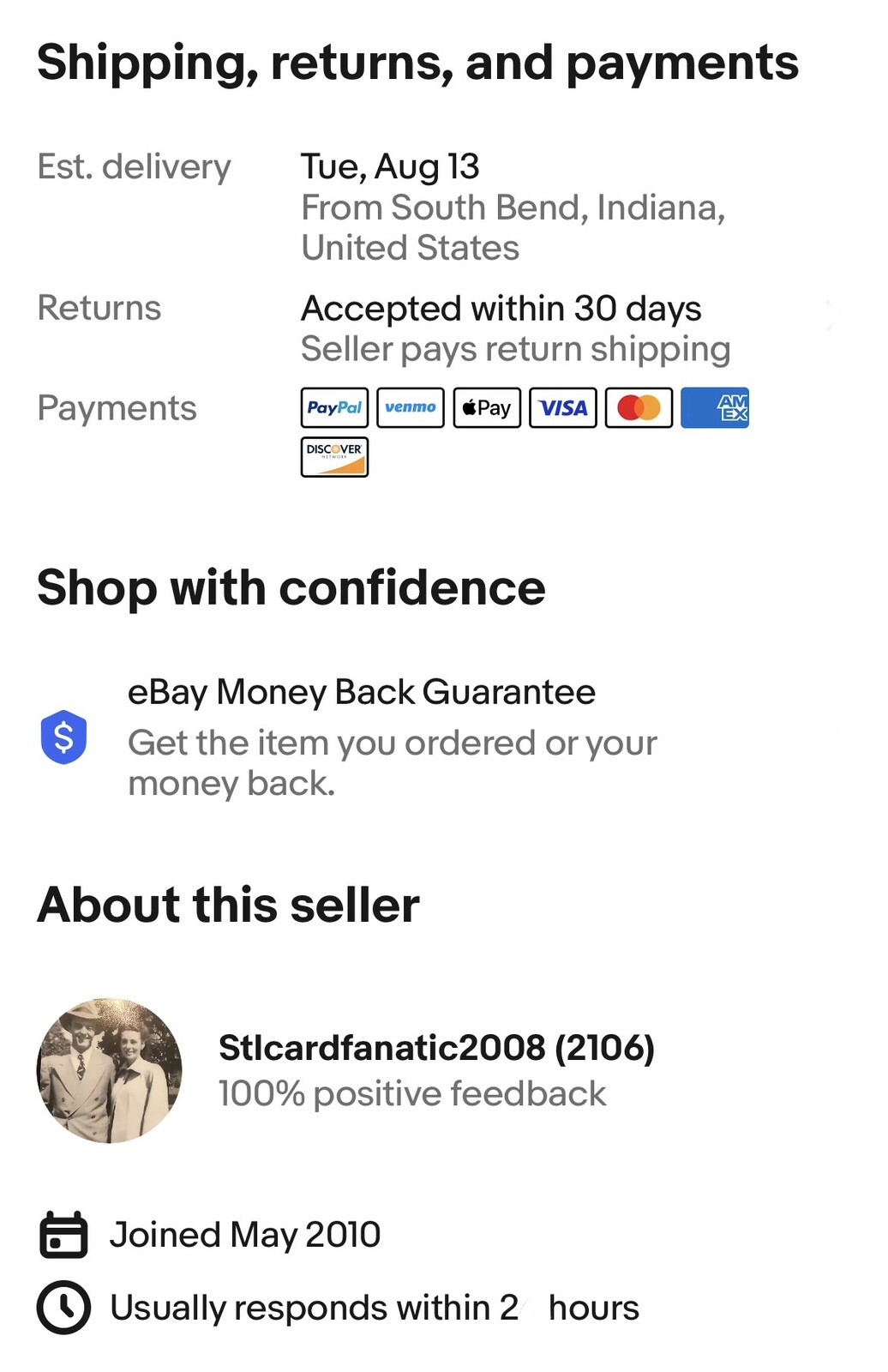The width and height of the screenshot is (888, 1372).
Task: Tap the 'Seller pays return shipping' text
Action: 515,350
